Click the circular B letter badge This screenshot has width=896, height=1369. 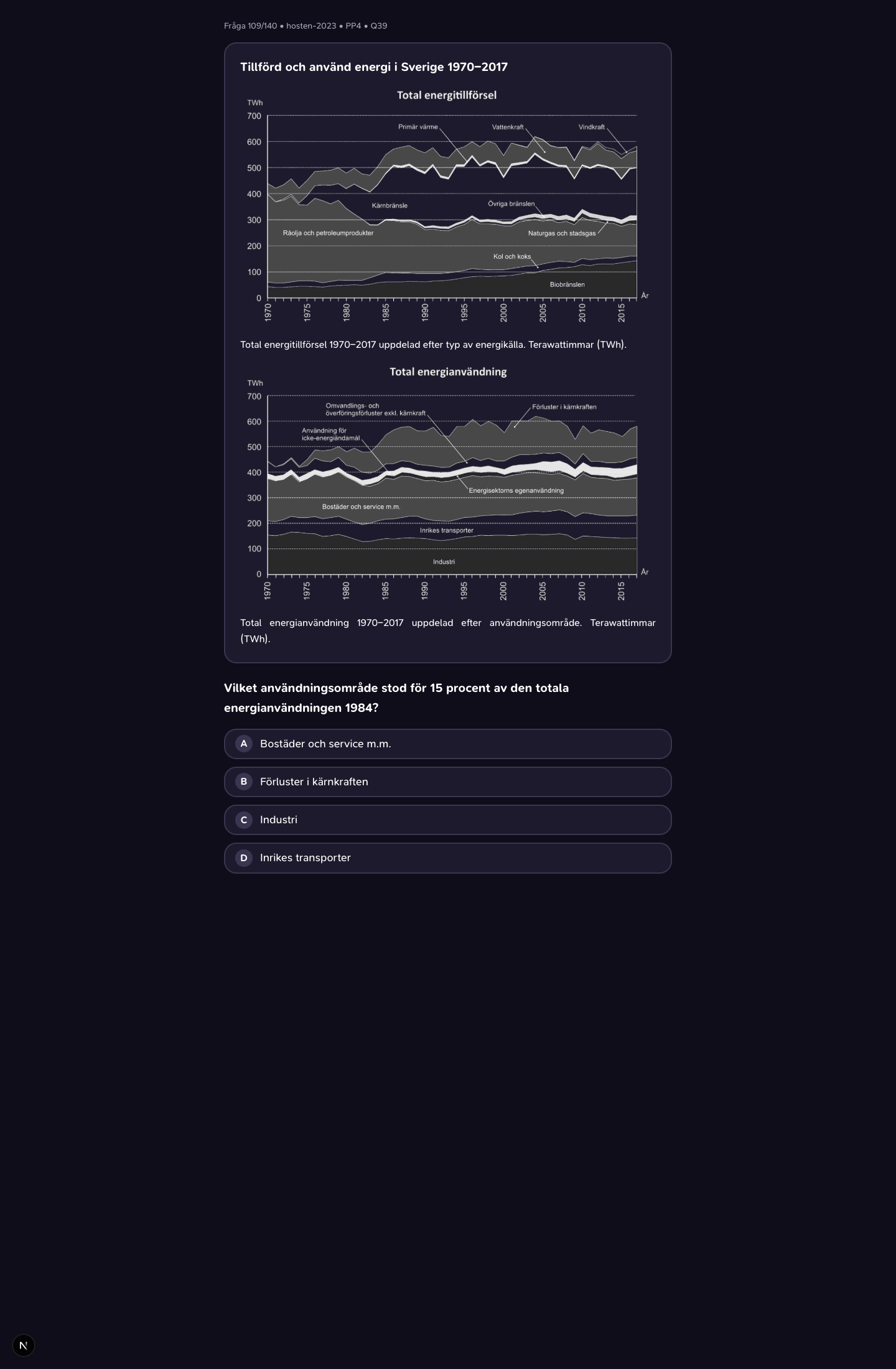(x=244, y=782)
